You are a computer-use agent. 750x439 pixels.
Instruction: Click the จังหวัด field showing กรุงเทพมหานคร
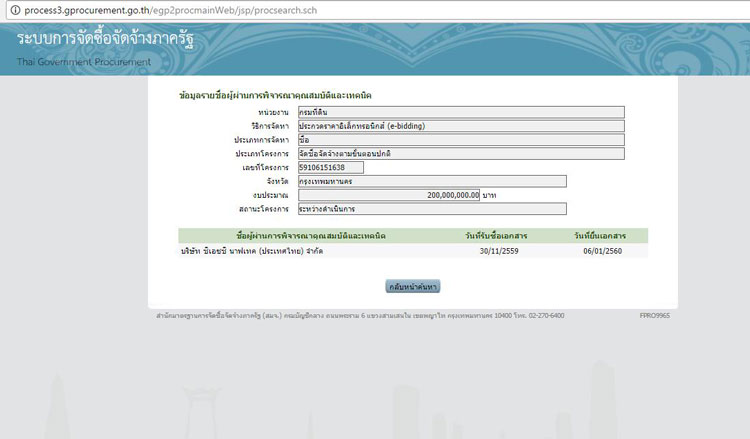431,181
